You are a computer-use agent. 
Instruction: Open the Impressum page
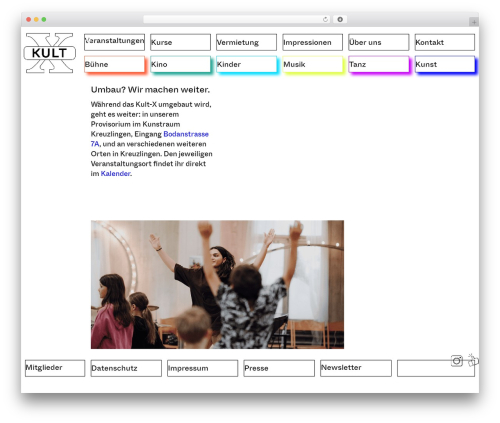click(202, 368)
